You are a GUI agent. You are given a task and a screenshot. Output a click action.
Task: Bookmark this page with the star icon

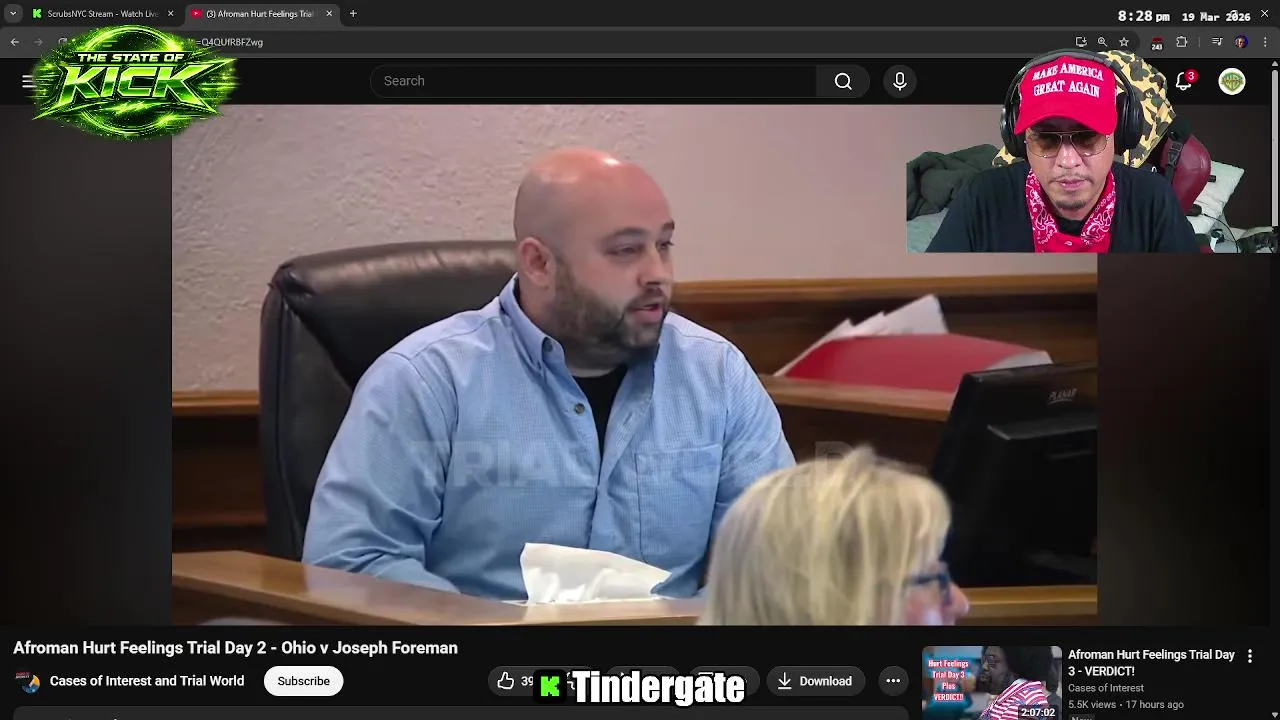[1124, 42]
